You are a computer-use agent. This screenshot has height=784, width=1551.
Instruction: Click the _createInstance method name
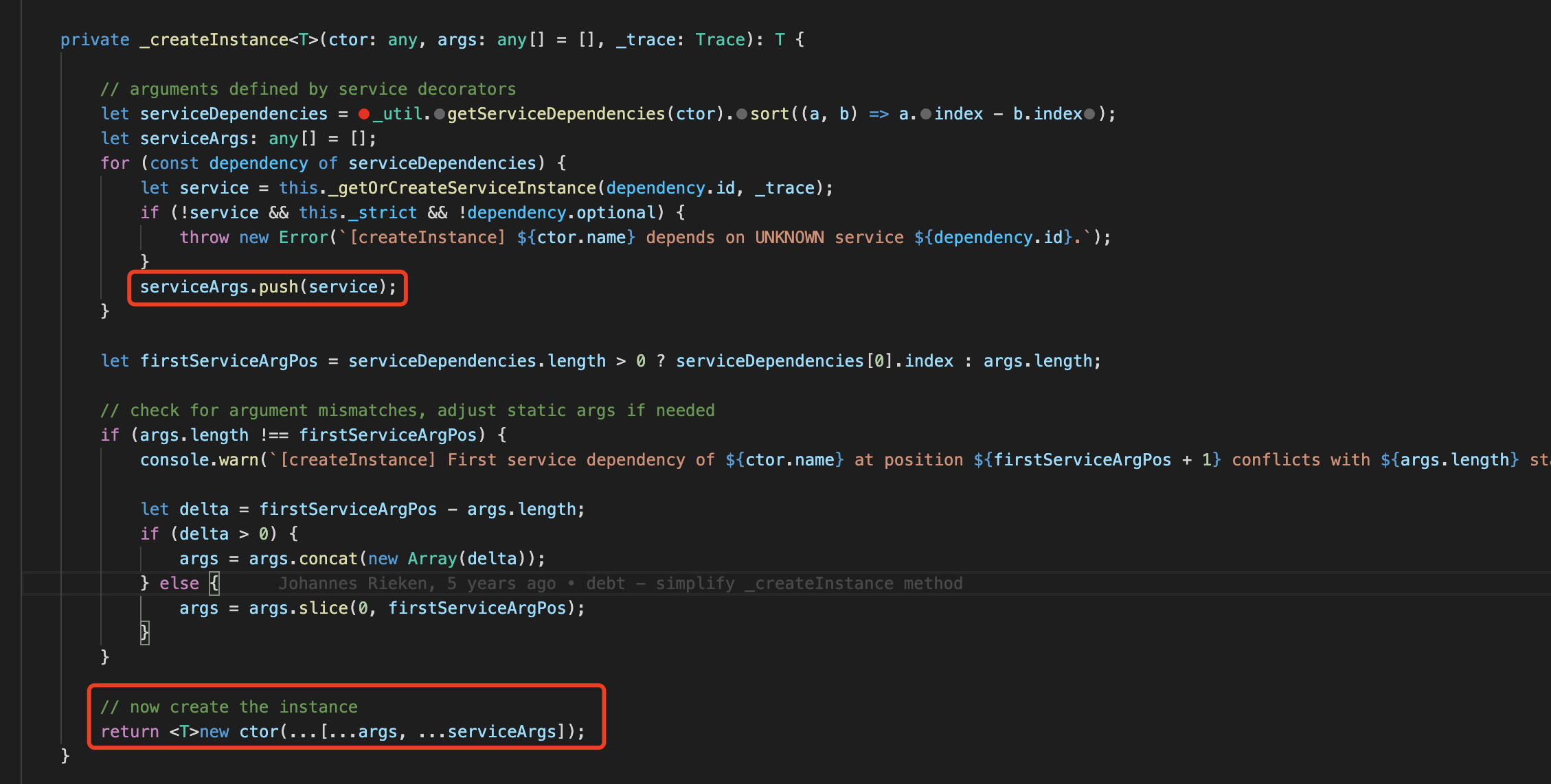[x=214, y=40]
